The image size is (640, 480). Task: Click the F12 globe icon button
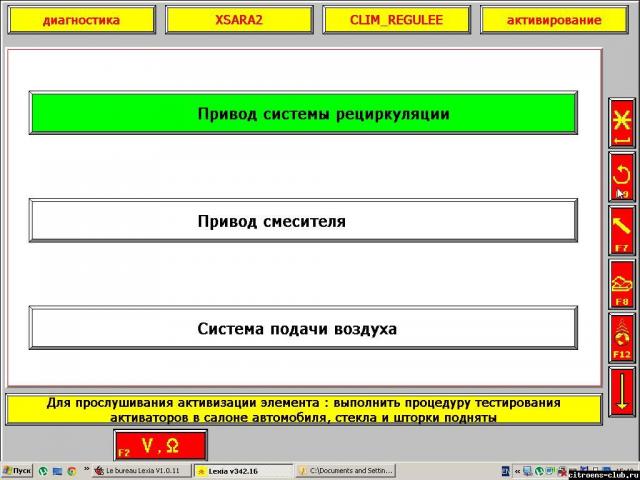point(622,338)
